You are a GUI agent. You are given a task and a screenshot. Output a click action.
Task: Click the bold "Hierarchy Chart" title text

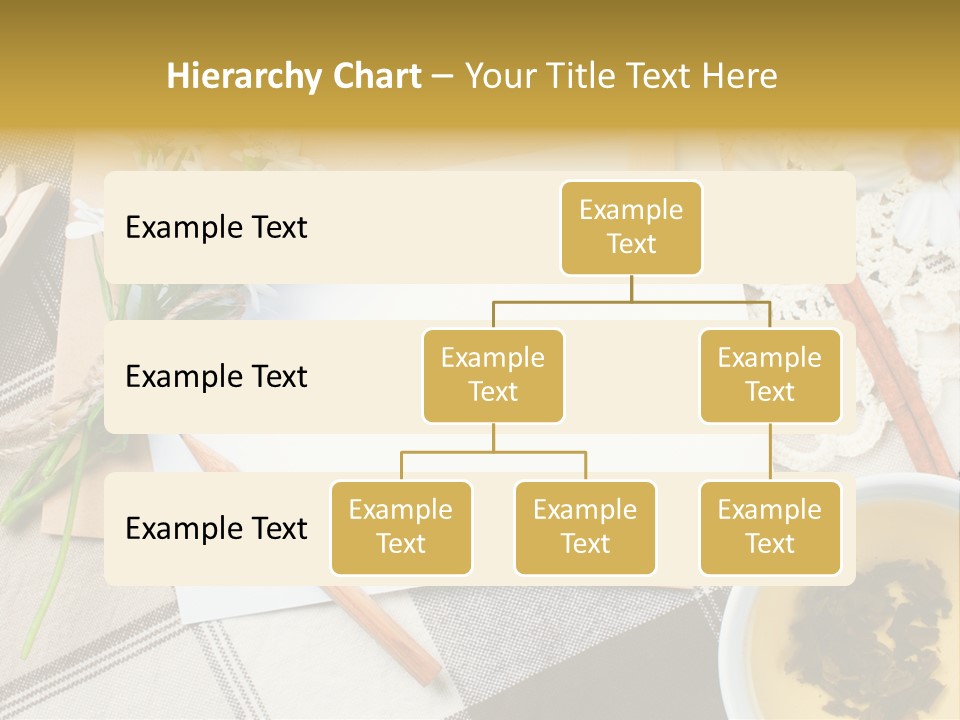coord(293,76)
